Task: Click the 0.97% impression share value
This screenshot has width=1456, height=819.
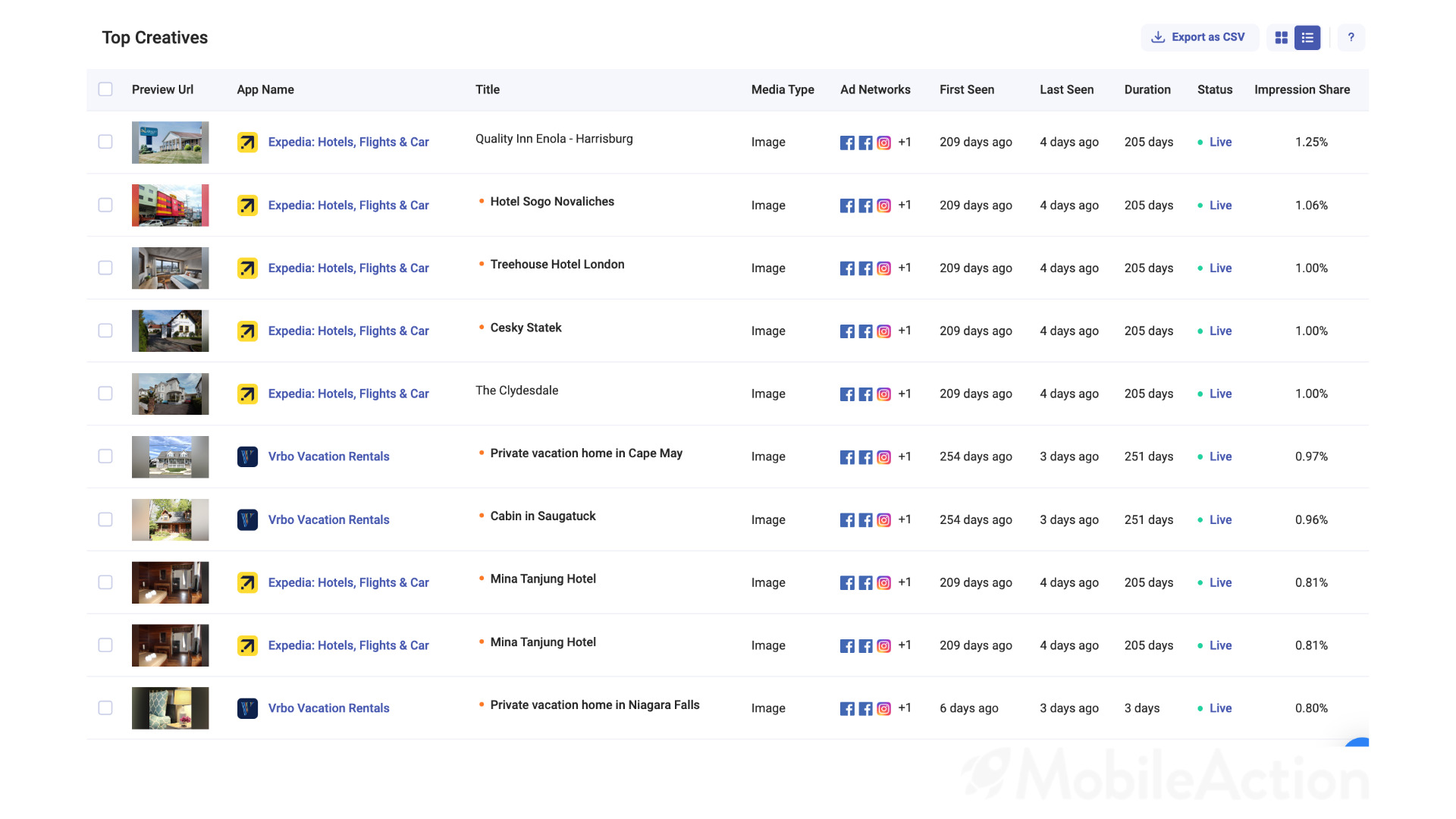Action: [x=1311, y=457]
